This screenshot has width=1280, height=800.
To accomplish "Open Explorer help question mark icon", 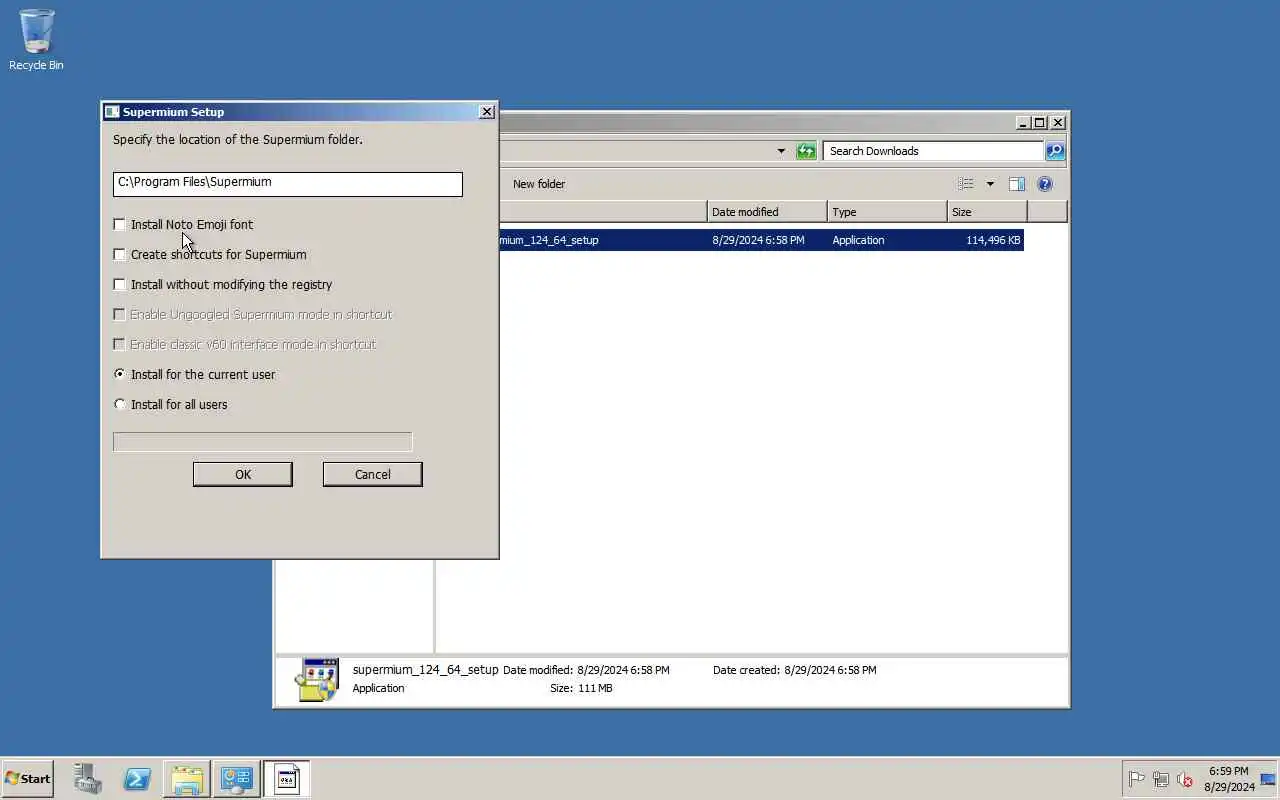I will click(1045, 184).
